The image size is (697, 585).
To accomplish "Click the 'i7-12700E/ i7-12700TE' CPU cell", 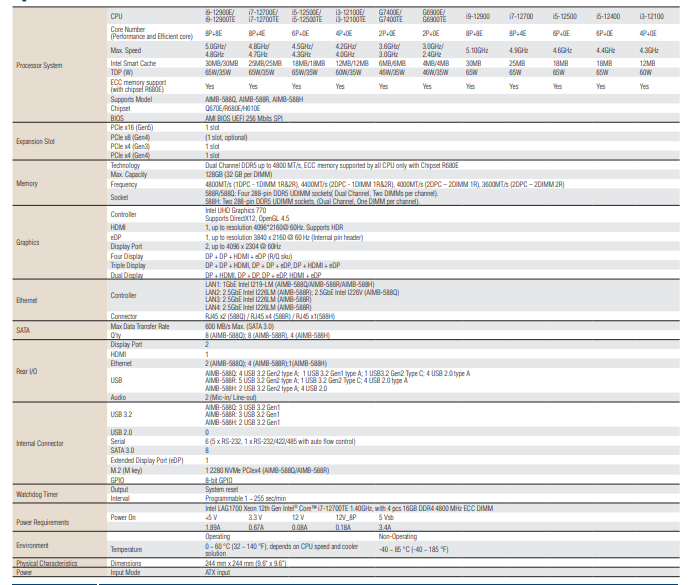I will click(x=264, y=16).
